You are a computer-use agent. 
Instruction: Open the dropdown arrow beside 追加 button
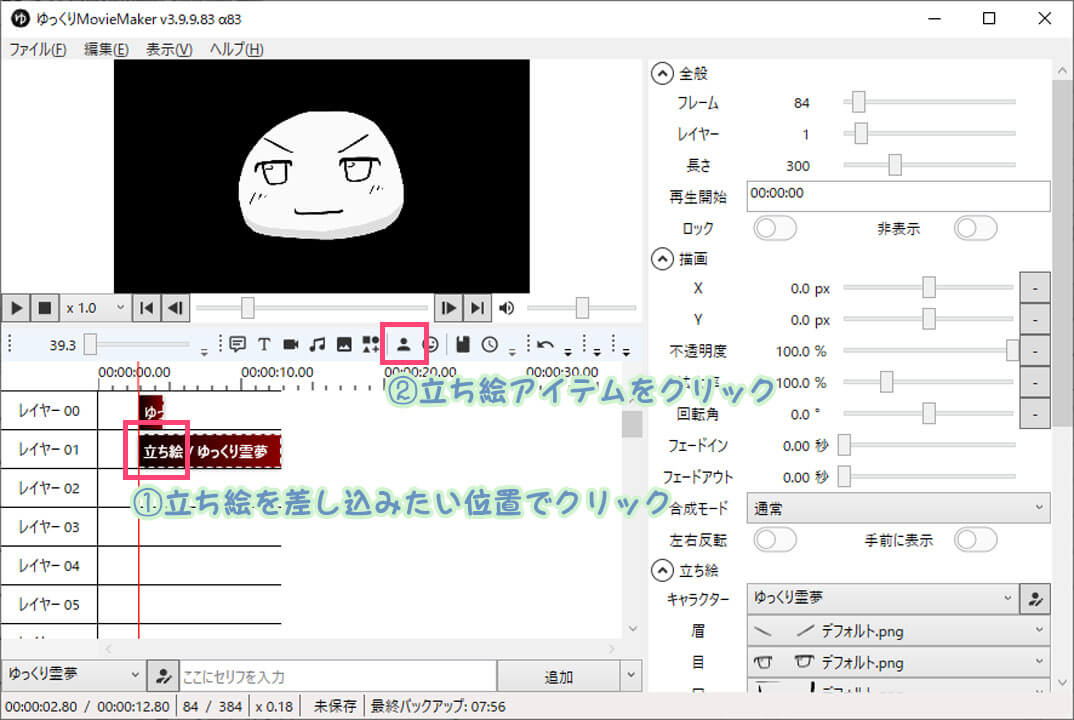pyautogui.click(x=631, y=676)
